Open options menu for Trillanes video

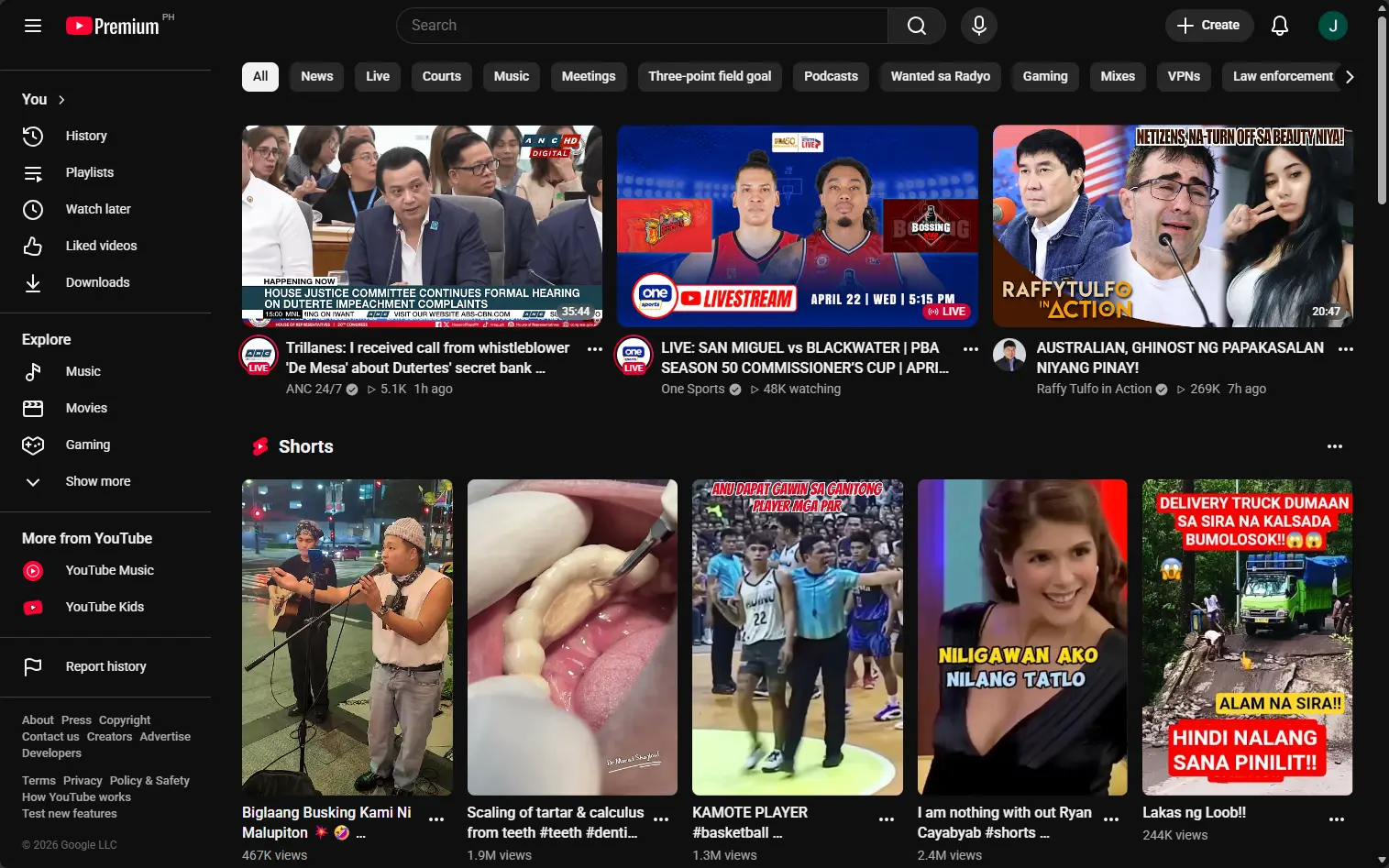click(x=595, y=349)
